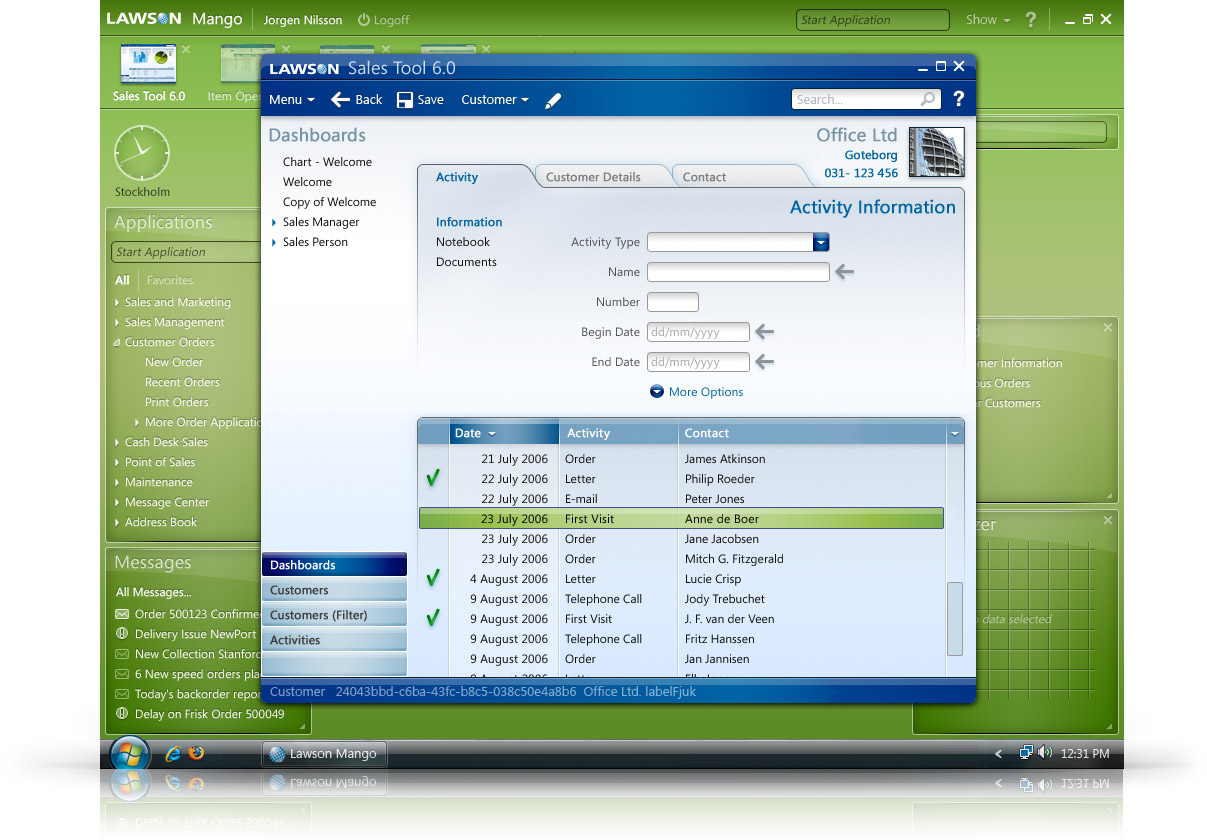This screenshot has height=840, width=1207.
Task: Toggle checkmark on 4 August Letter row
Action: (x=433, y=579)
